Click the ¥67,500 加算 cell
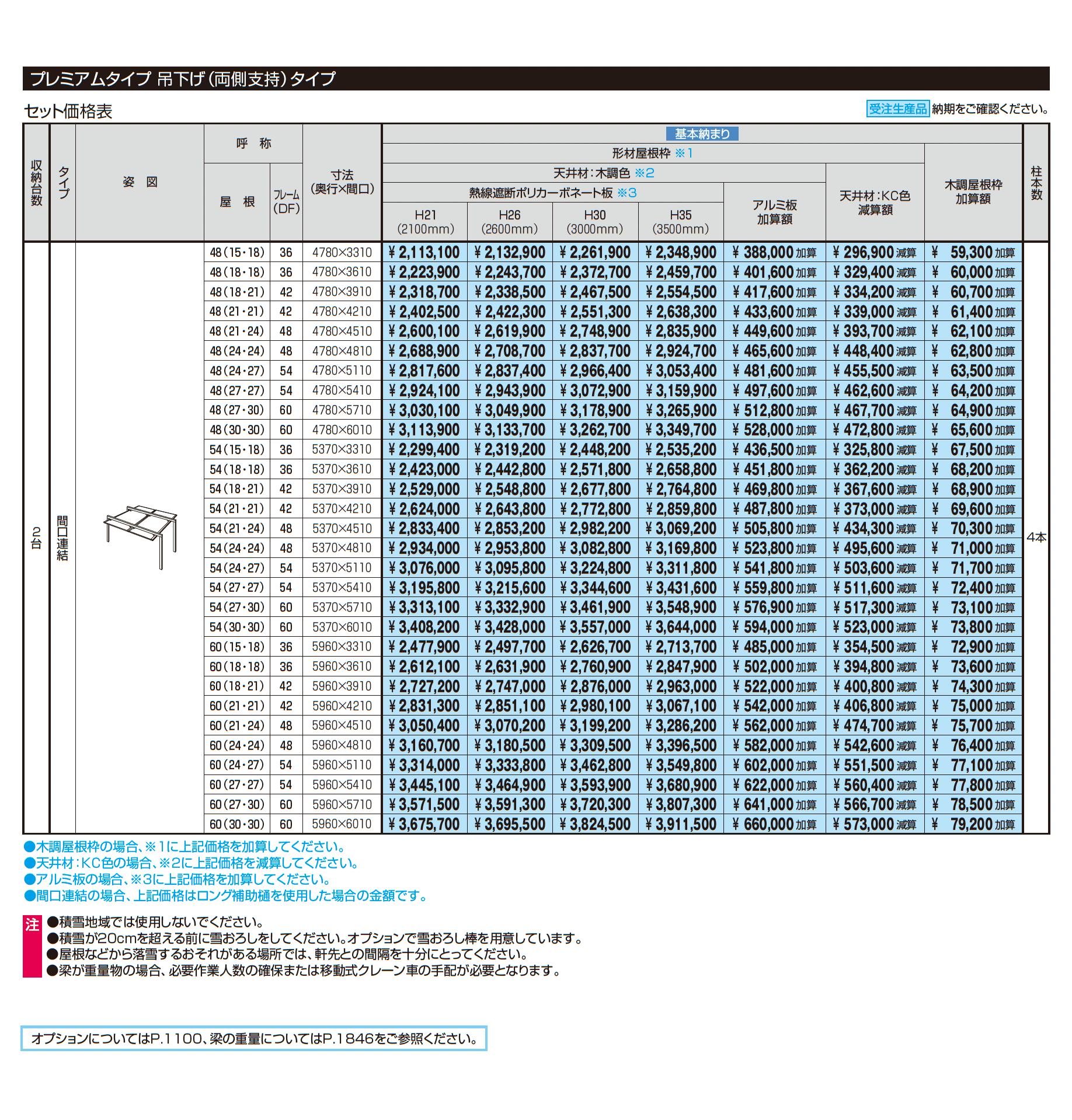 click(973, 449)
